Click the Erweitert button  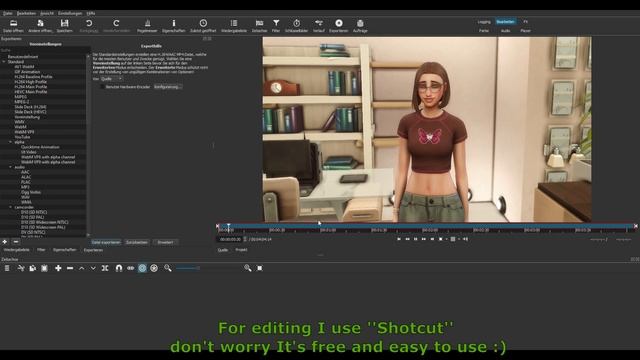165,242
